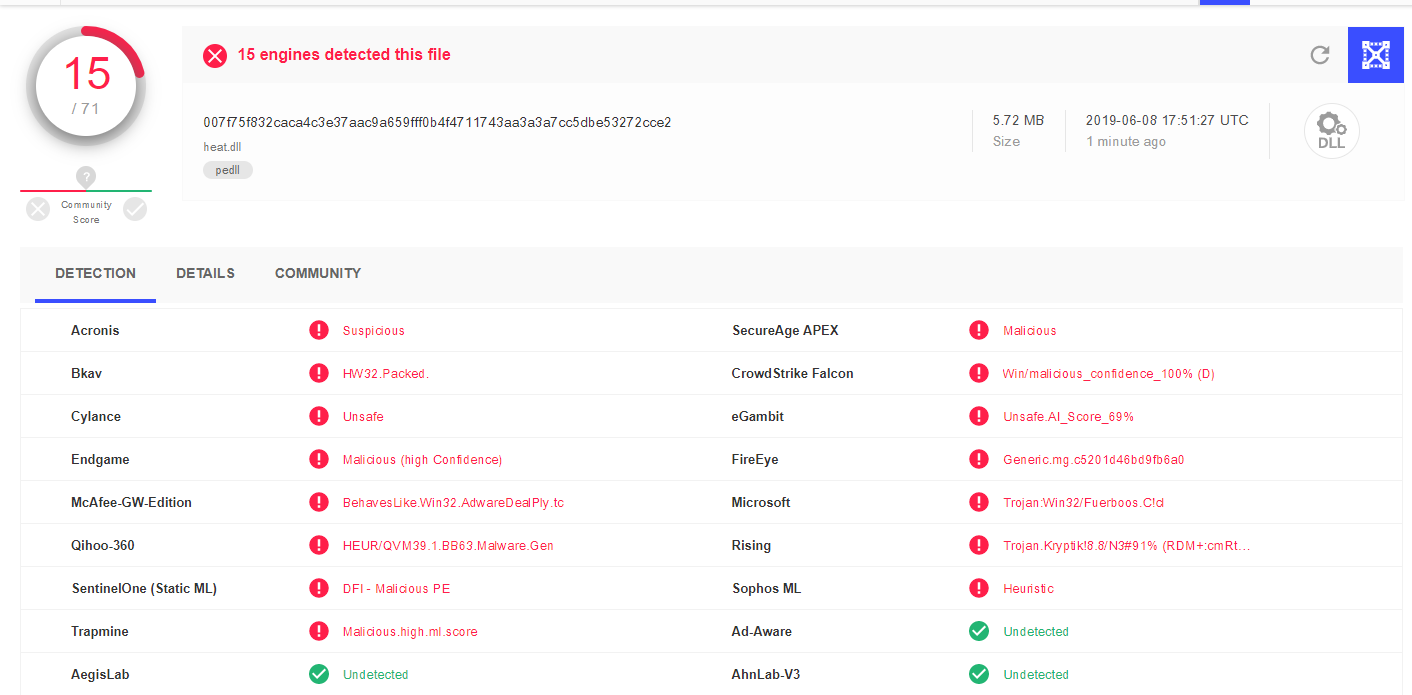Click the DLL file type icon
1412x695 pixels.
(1331, 131)
